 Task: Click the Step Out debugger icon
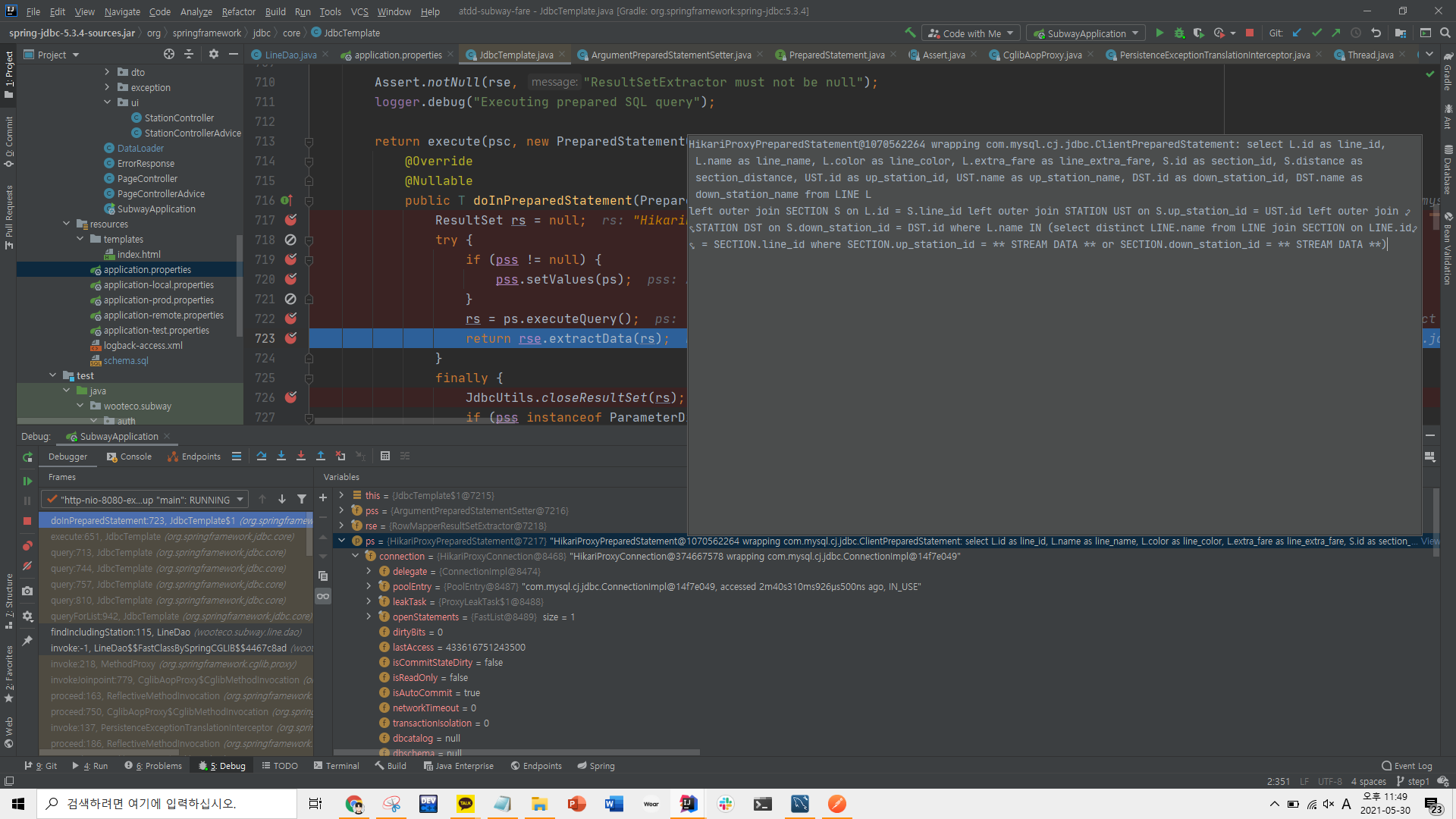(x=321, y=456)
